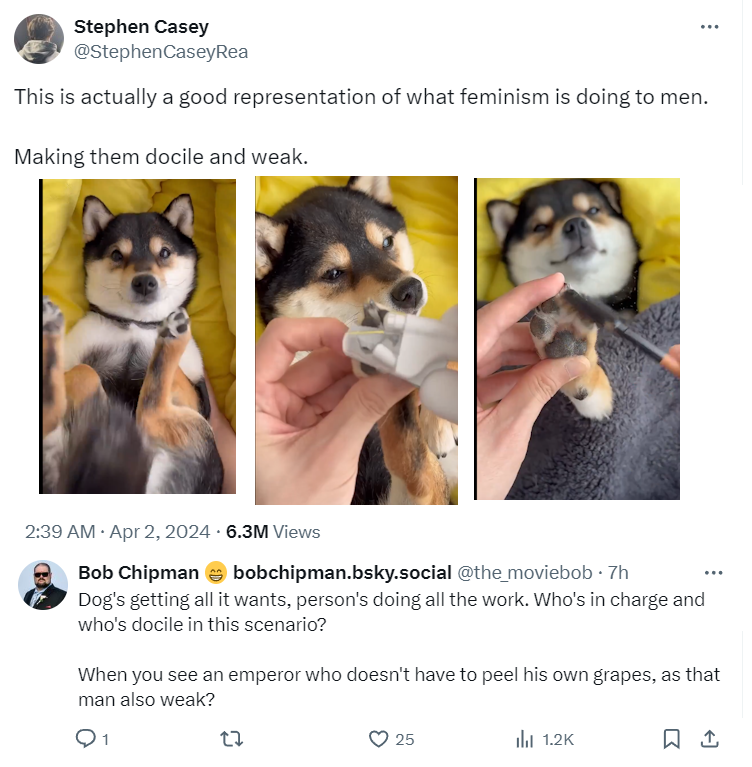Open the first dog photo lying on back
752x767 pixels.
137,336
